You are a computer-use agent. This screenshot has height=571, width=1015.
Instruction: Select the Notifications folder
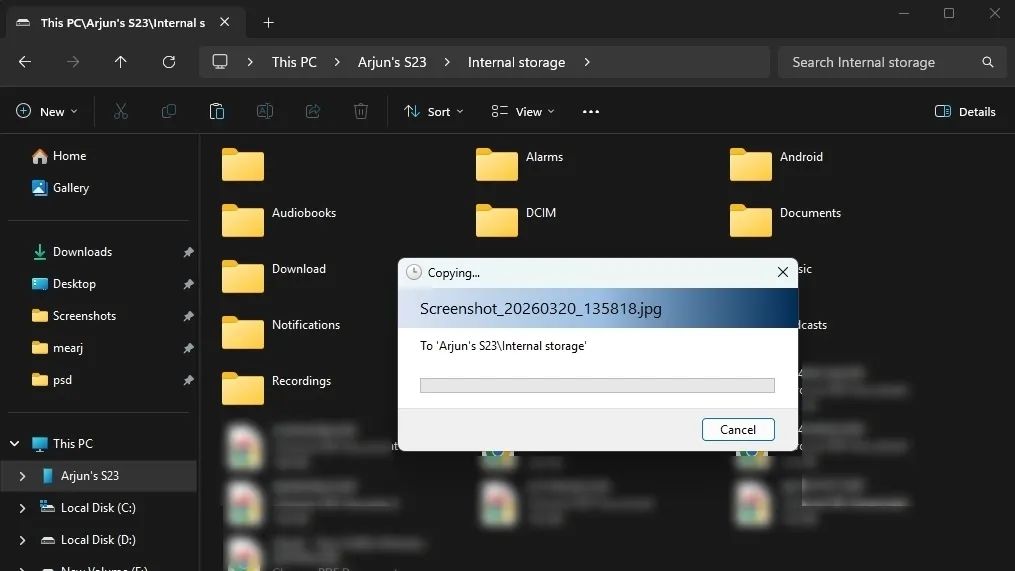[280, 332]
